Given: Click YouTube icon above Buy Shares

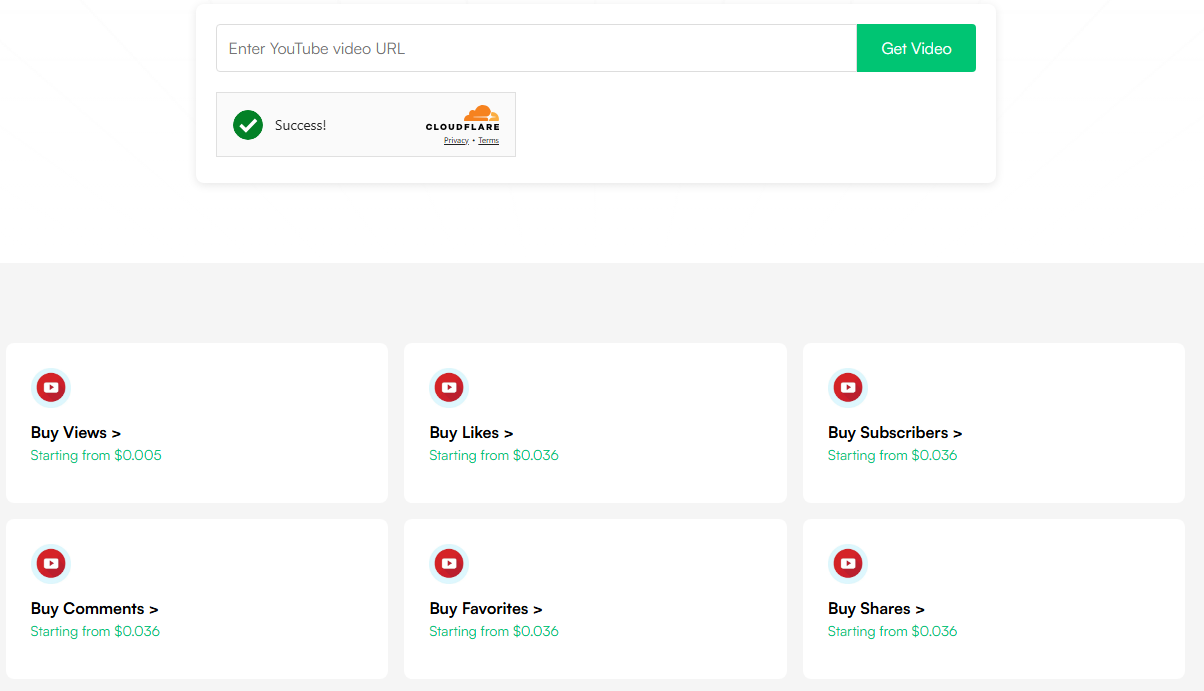Looking at the screenshot, I should click(848, 563).
